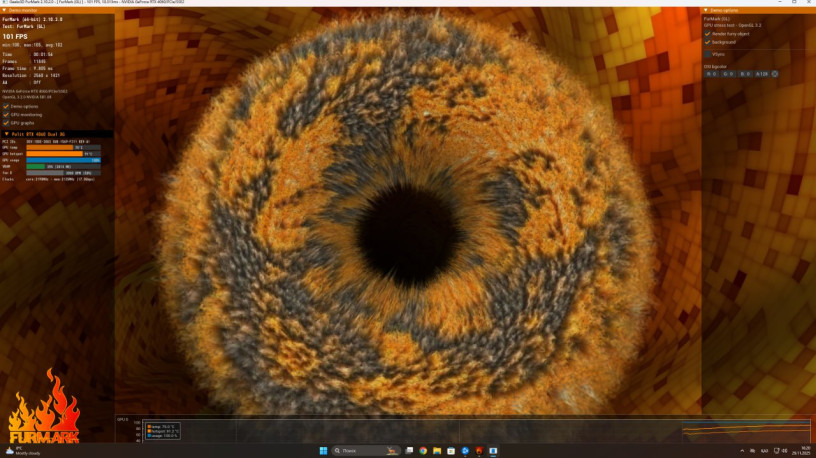Image resolution: width=816 pixels, height=458 pixels.
Task: Click the G value field of OSD bgcolor
Action: 727,73
